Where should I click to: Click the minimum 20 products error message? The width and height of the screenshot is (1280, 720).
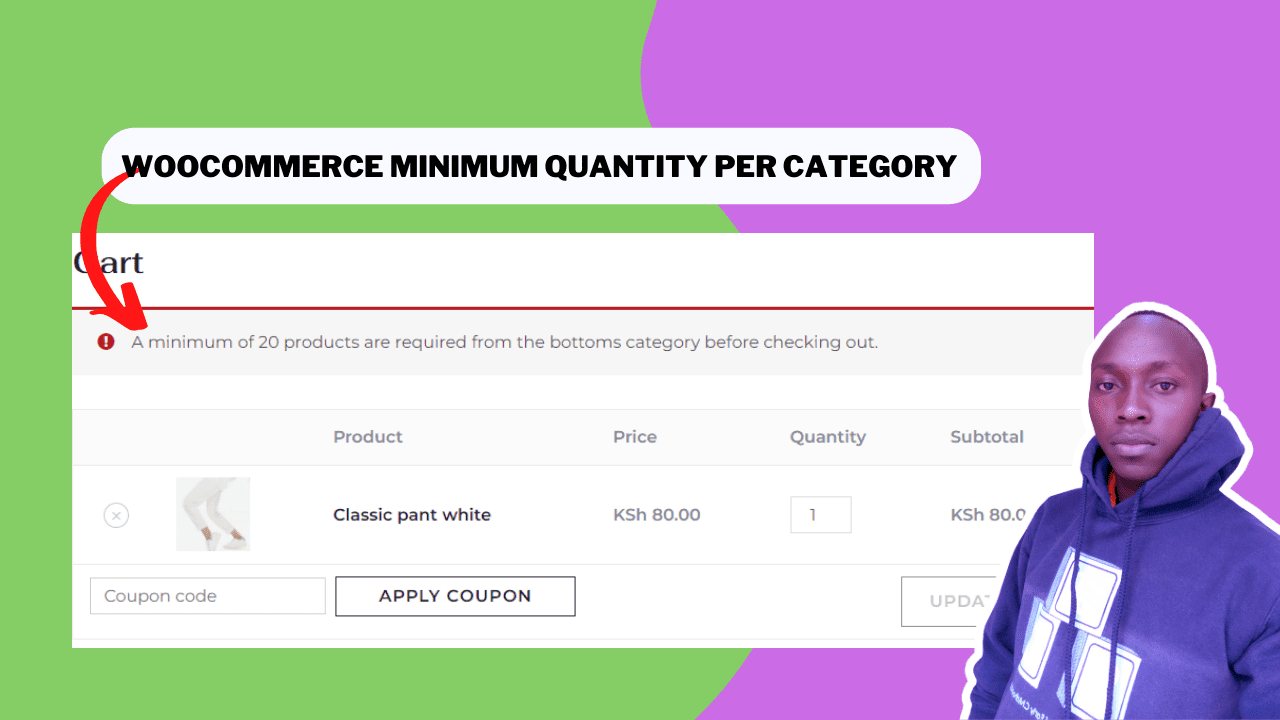point(505,342)
